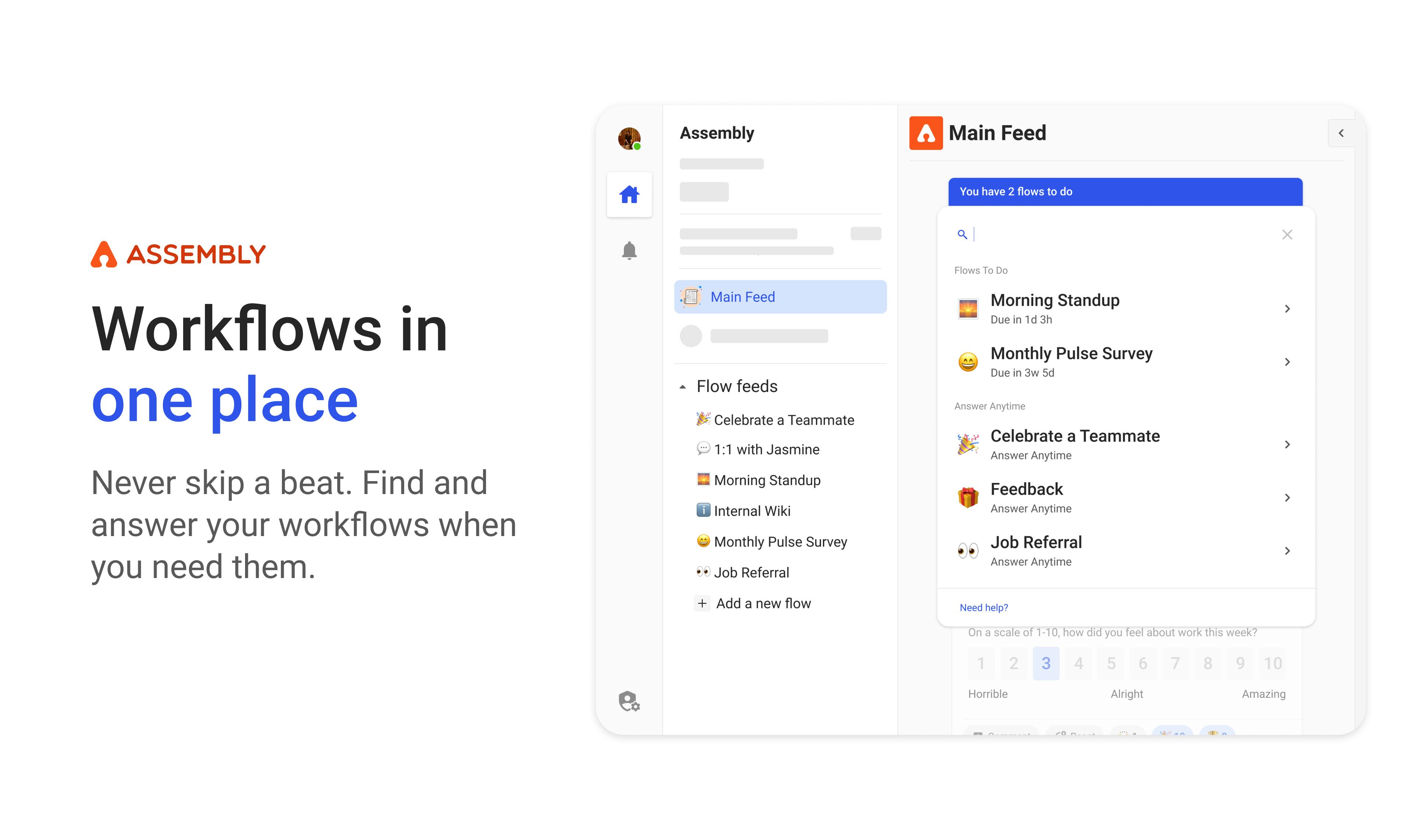Open the Monthly Pulse Survey feed in sidebar
This screenshot has width=1404, height=840.
[x=771, y=542]
